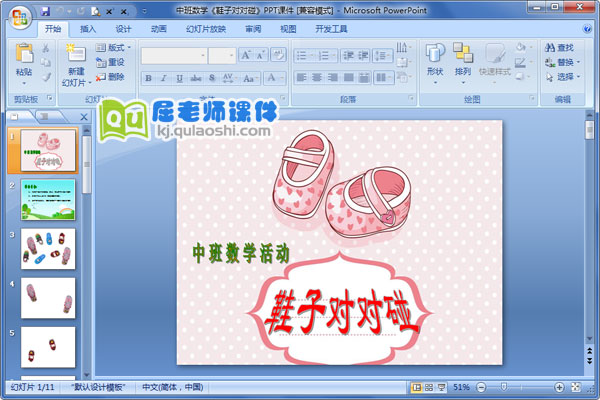600x400 pixels.
Task: Align text right
Action: [333, 78]
